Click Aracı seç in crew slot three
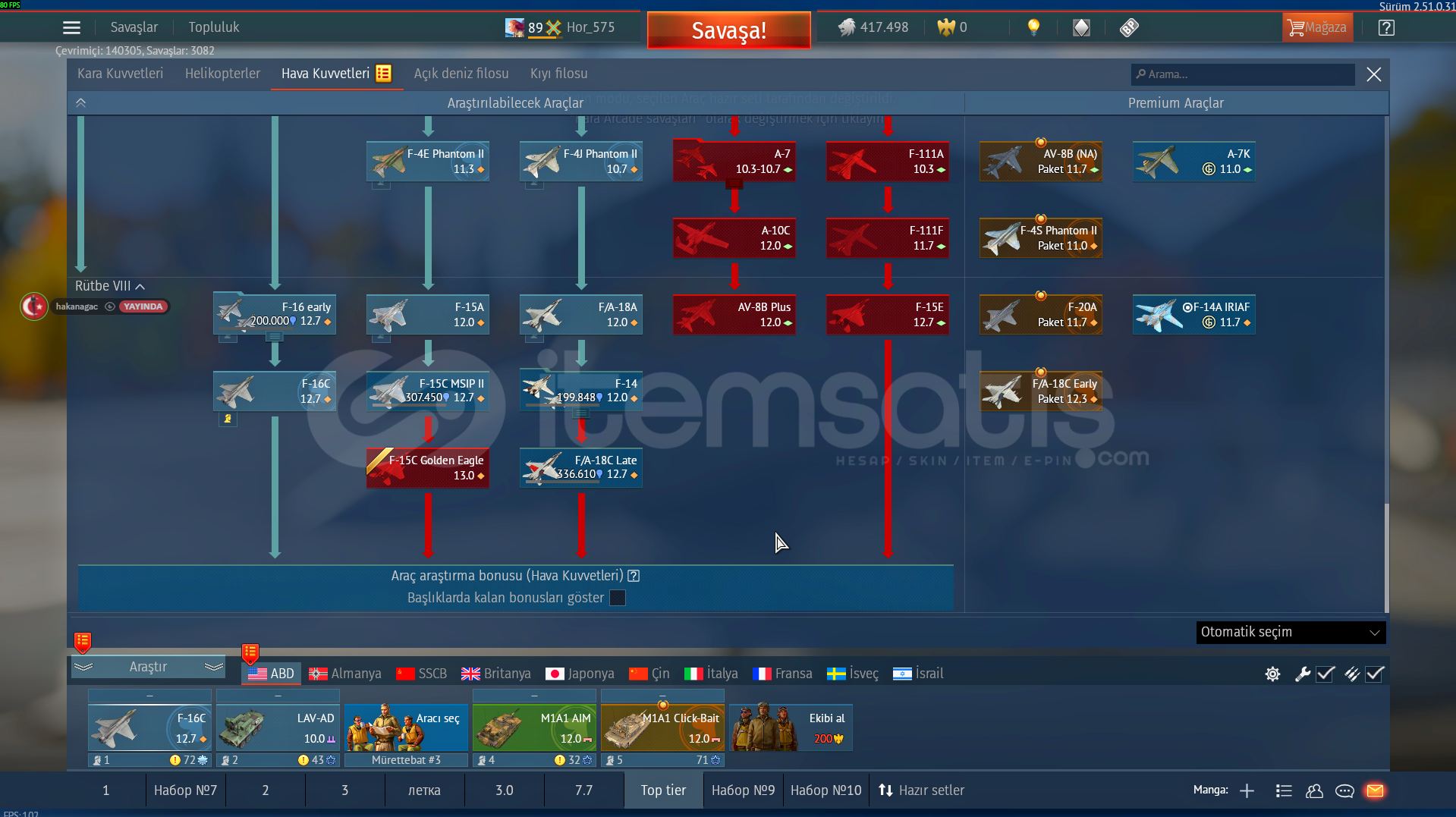The image size is (1456, 817). (x=406, y=727)
